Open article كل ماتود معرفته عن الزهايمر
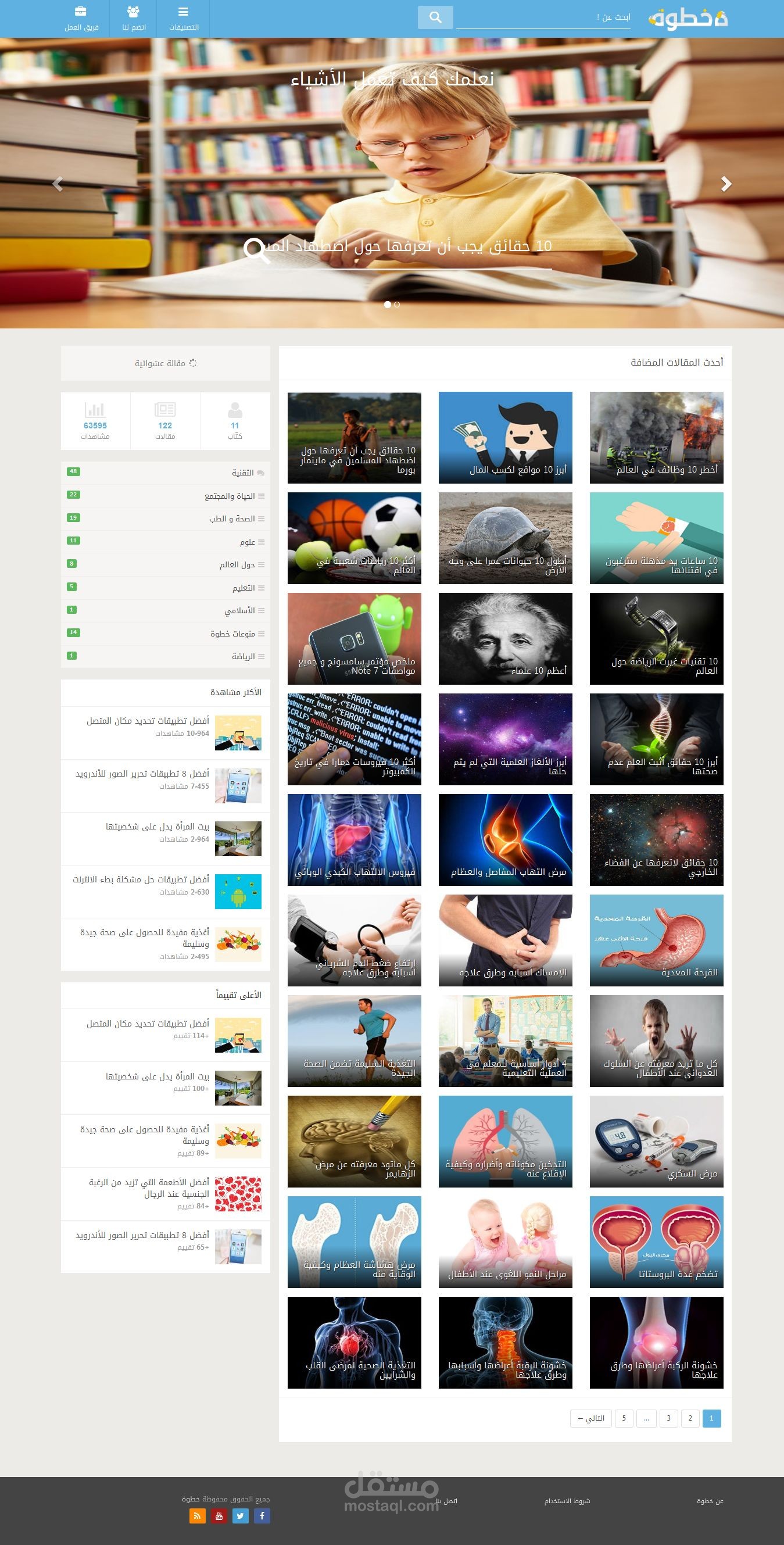Viewport: 784px width, 1545px height. (355, 1142)
